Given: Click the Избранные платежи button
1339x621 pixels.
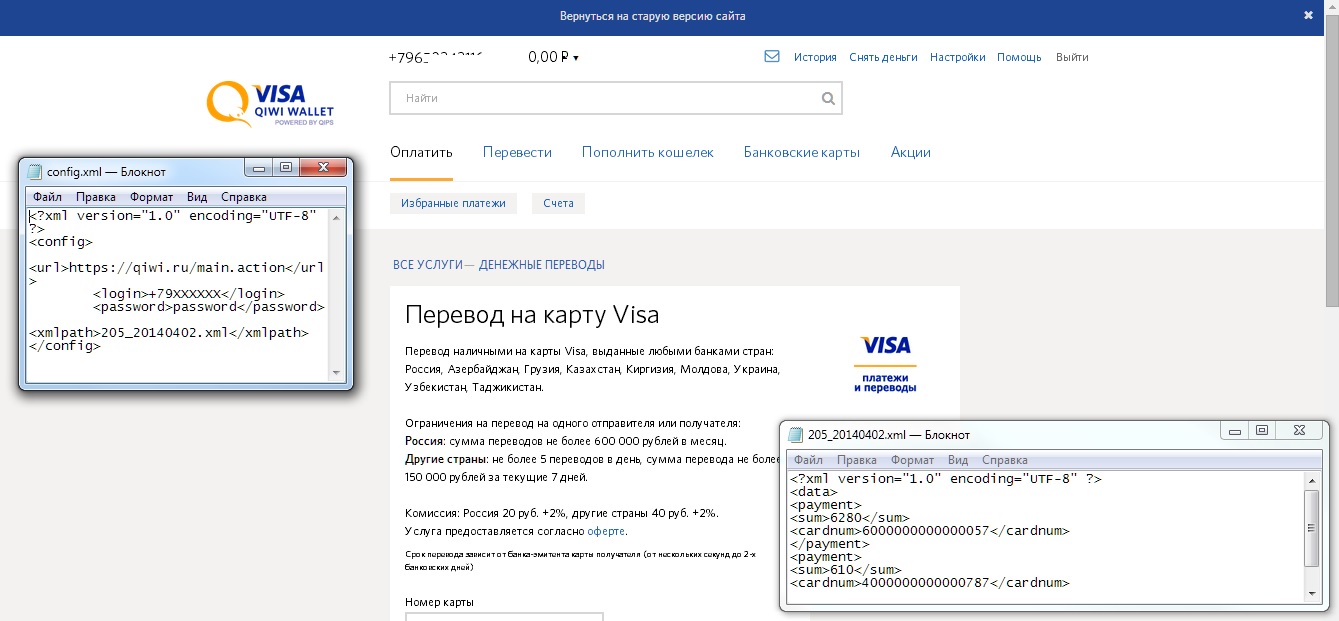Looking at the screenshot, I should 453,203.
